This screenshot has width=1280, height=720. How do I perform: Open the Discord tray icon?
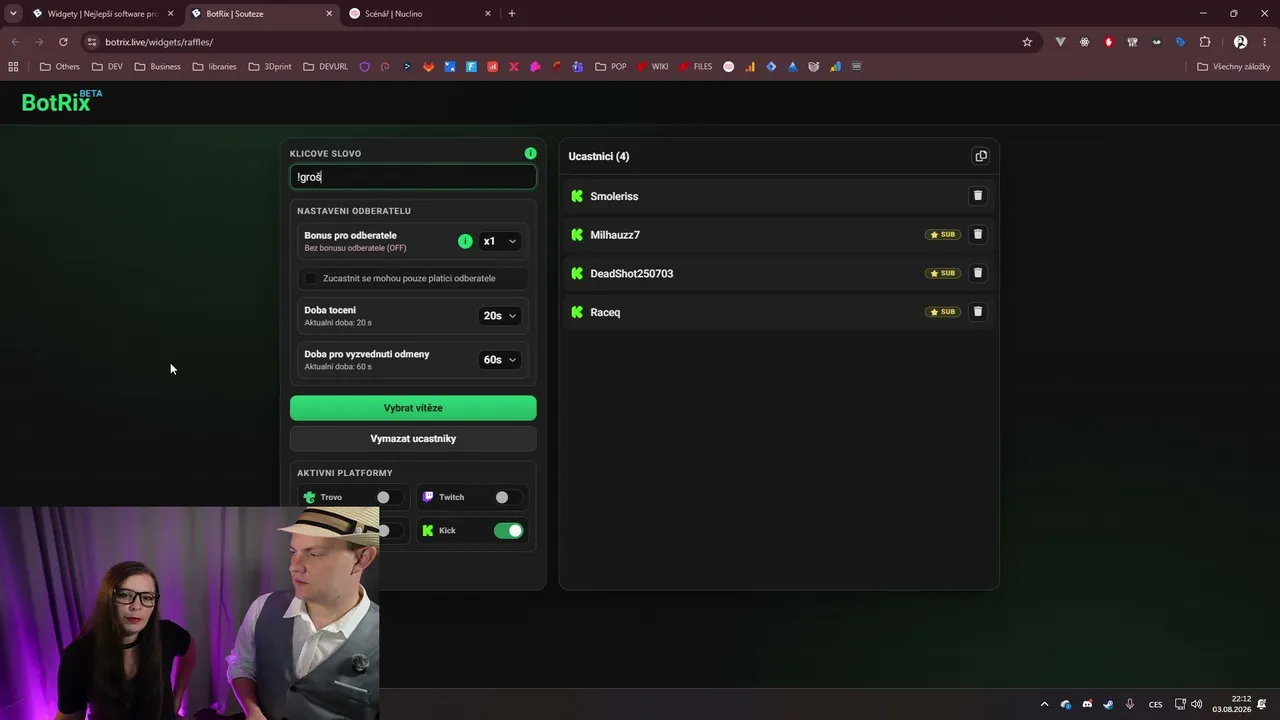[x=1087, y=704]
